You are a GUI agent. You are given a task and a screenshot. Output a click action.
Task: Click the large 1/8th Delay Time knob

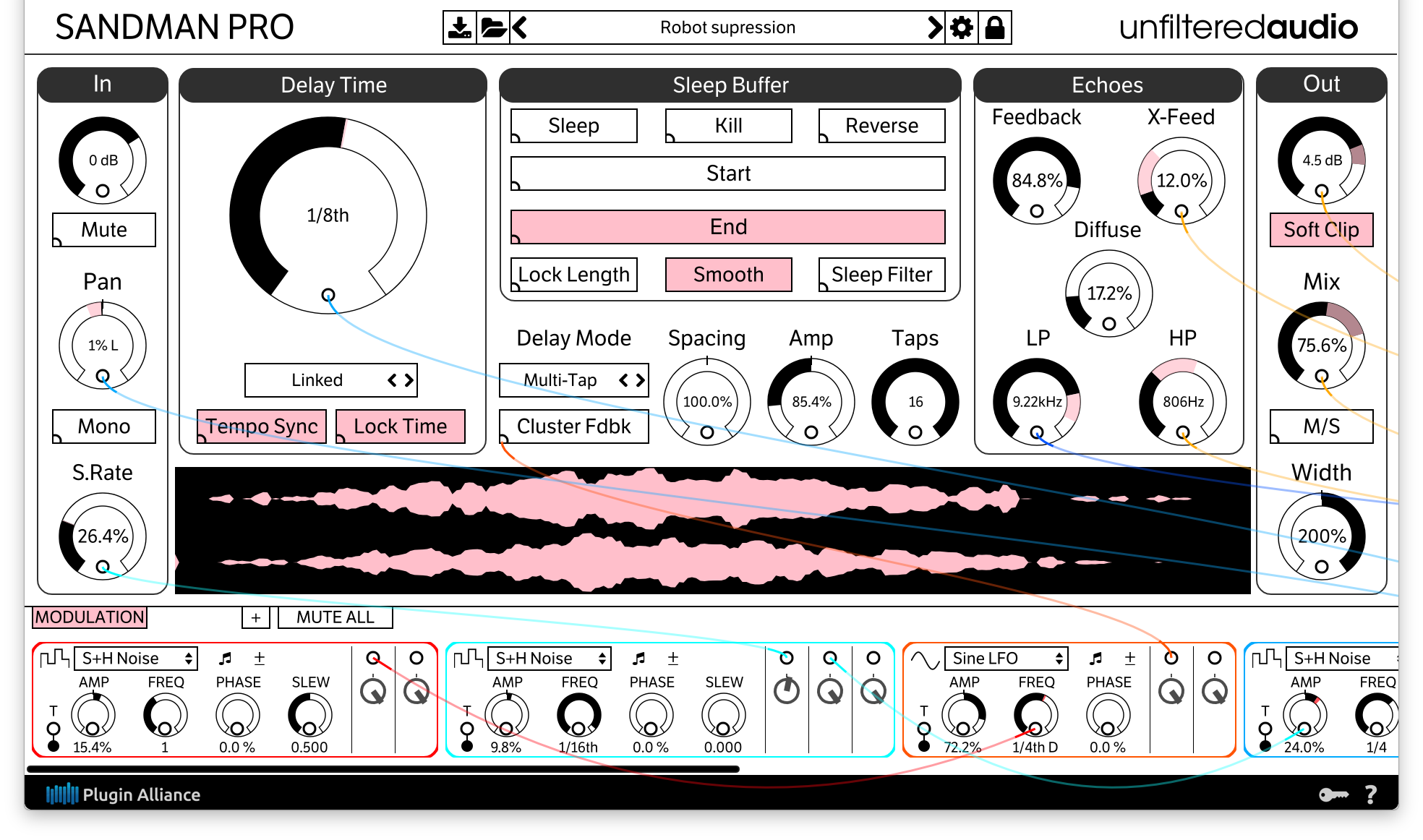[x=328, y=215]
